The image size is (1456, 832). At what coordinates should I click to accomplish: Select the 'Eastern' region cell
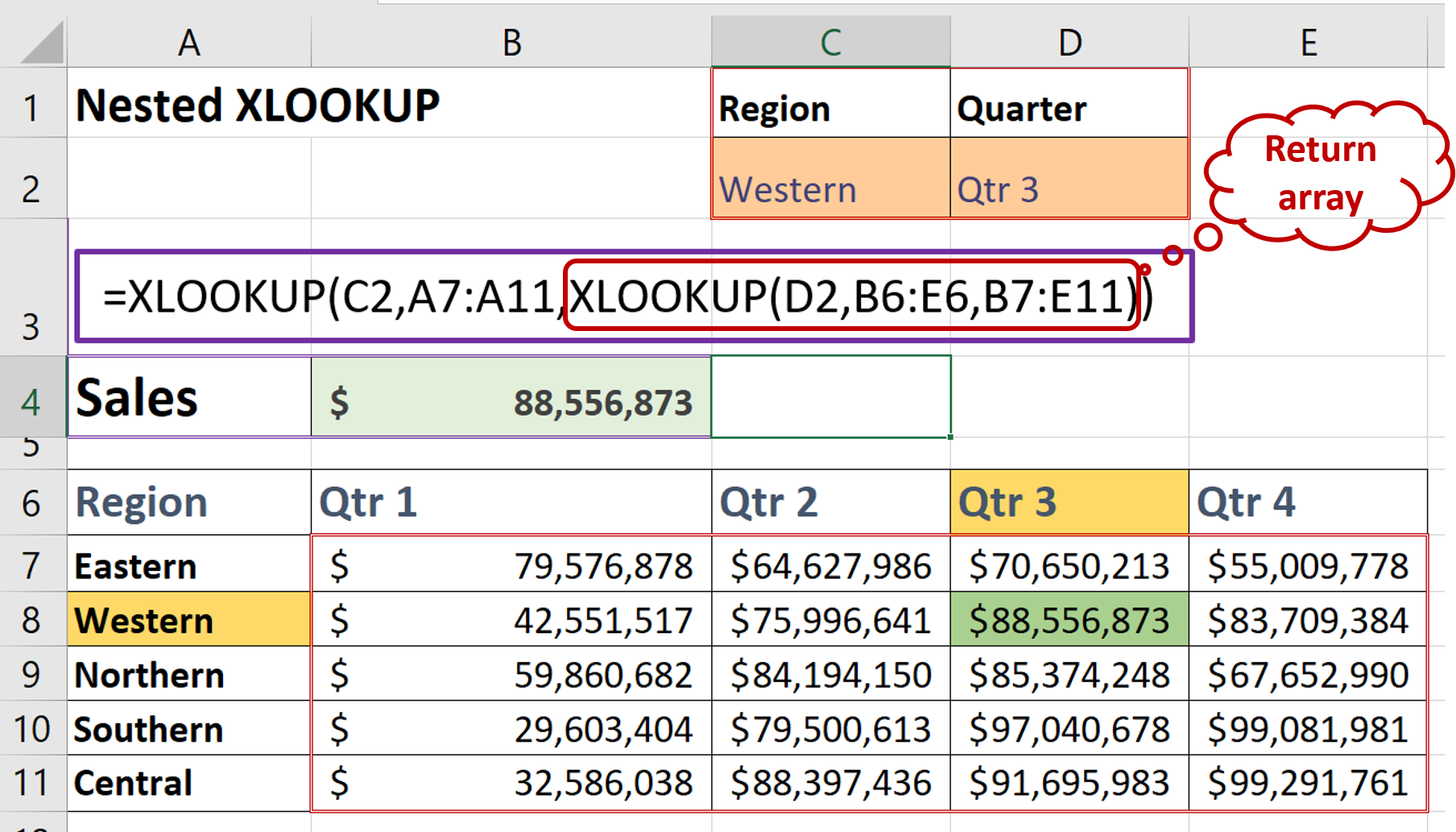[189, 565]
